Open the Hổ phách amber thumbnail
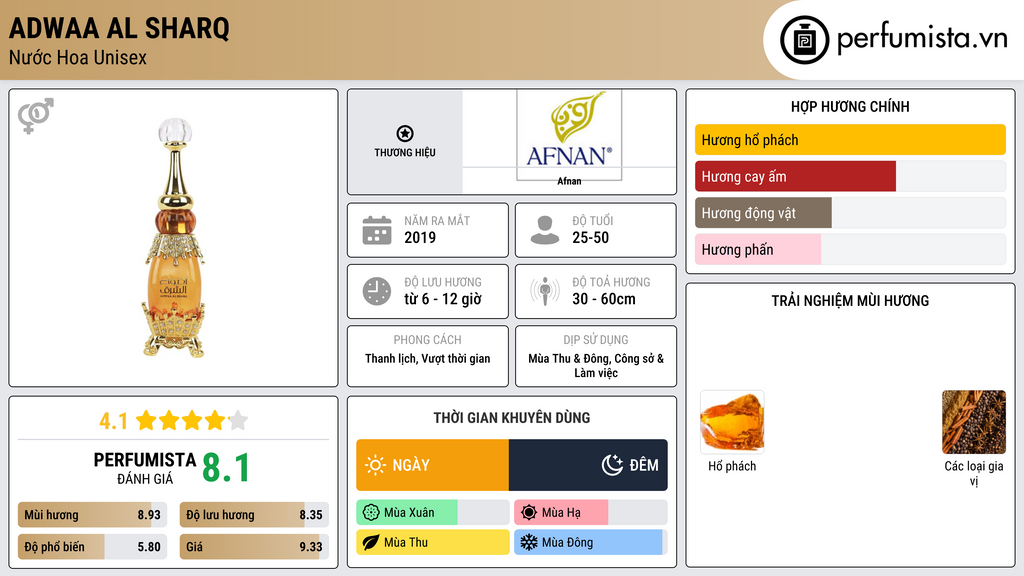 732,423
